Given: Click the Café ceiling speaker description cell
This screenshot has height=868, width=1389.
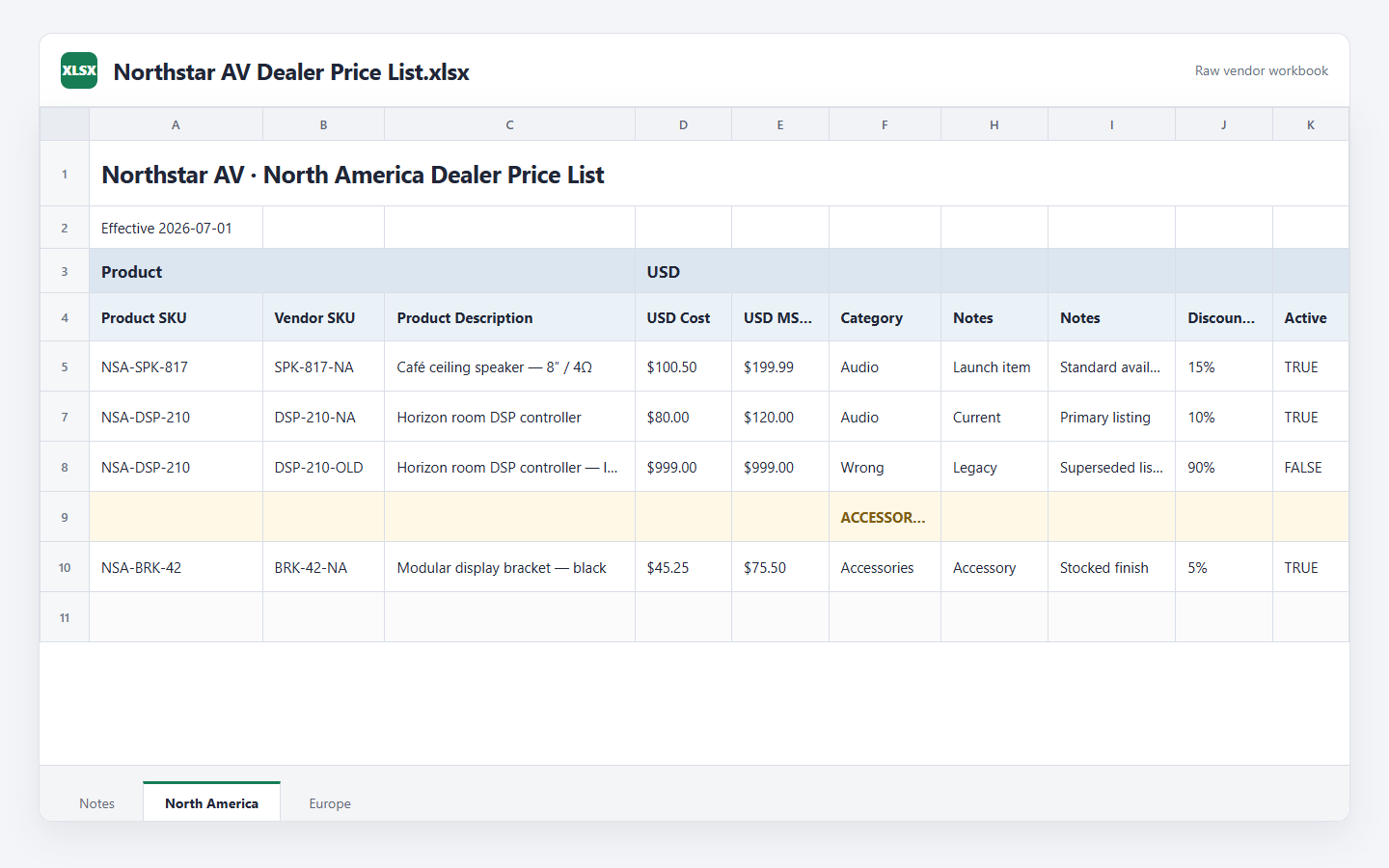Looking at the screenshot, I should [x=509, y=366].
